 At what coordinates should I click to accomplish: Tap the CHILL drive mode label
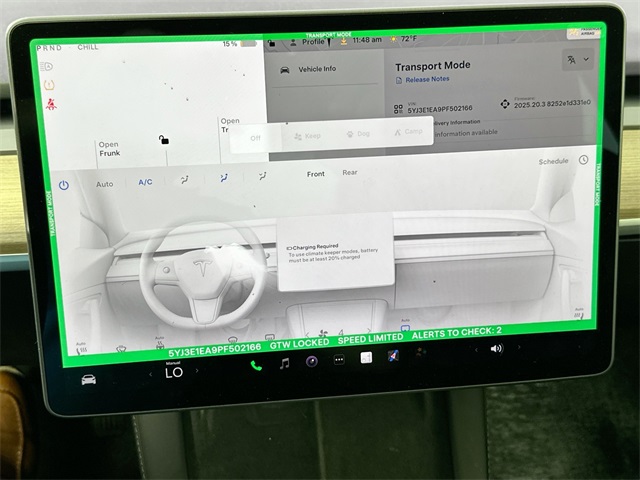88,47
